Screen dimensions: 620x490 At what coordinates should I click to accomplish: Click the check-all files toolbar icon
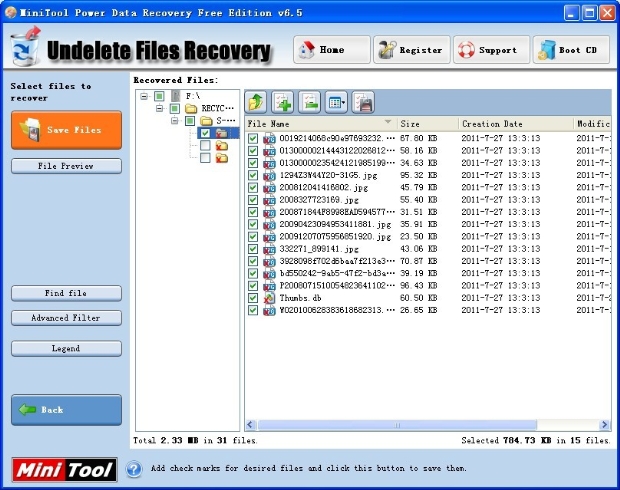(x=283, y=102)
